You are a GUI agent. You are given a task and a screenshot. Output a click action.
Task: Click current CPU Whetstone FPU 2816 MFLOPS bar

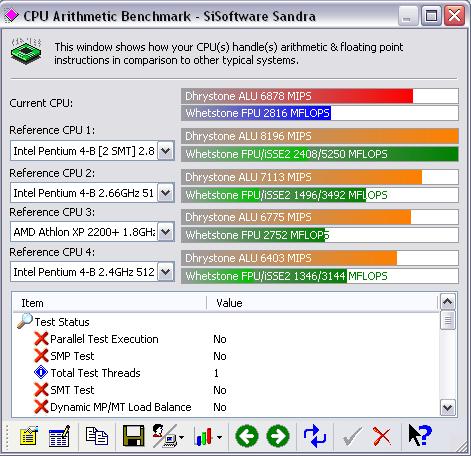click(320, 113)
